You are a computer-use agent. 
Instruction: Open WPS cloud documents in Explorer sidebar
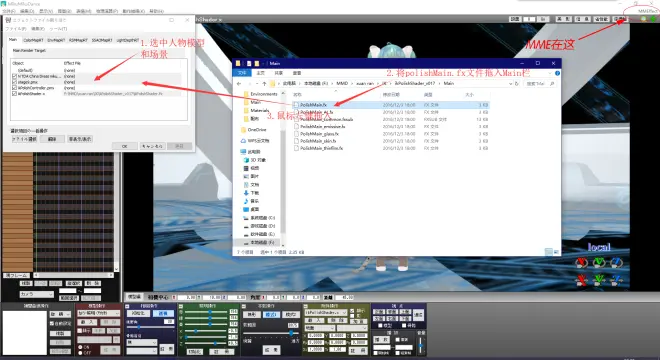(x=255, y=141)
